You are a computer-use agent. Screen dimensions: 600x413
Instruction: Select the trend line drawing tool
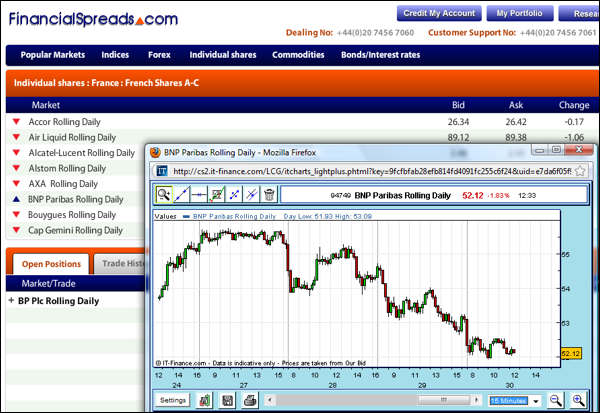pos(182,194)
